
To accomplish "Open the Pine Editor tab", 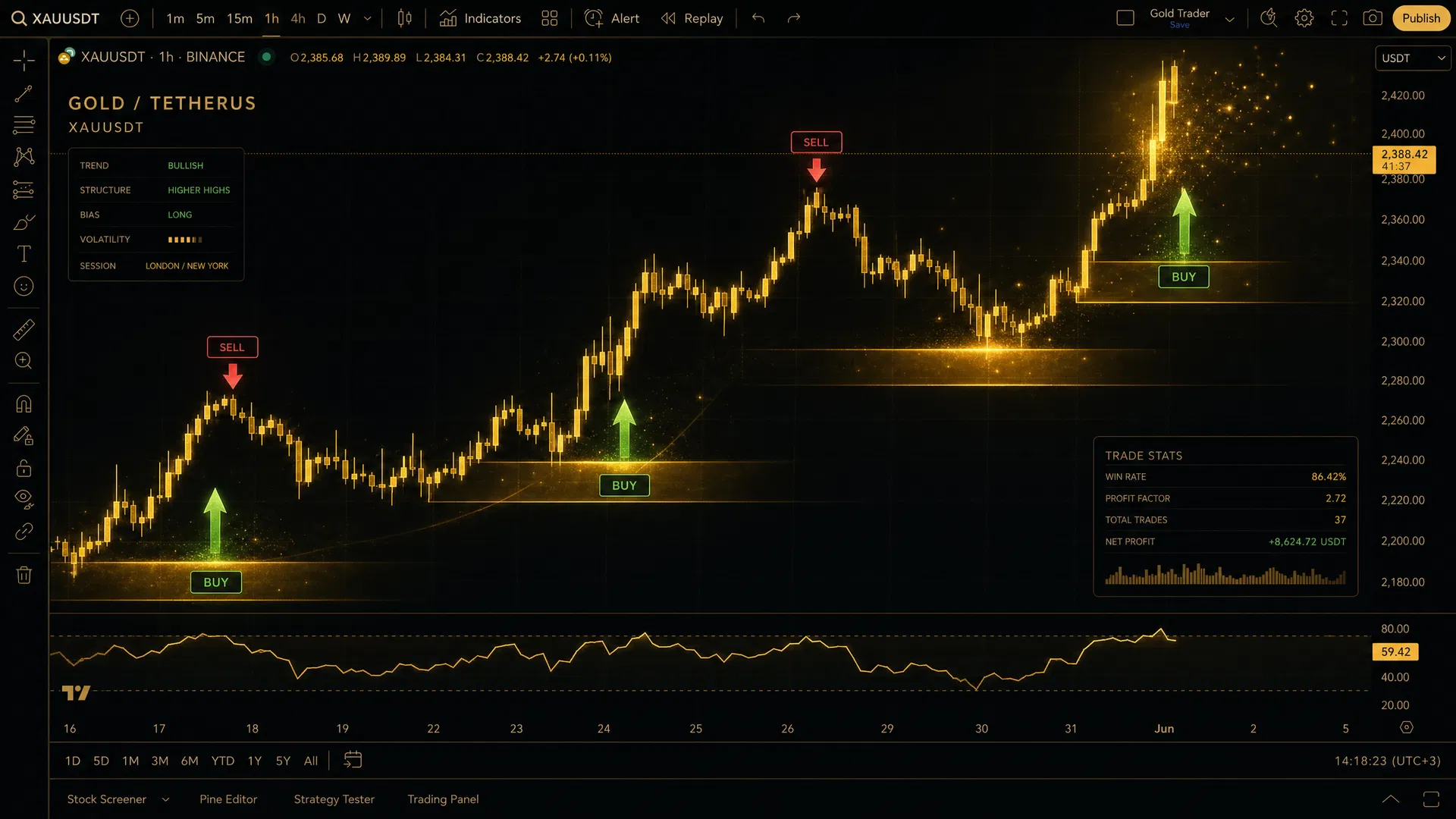I will pyautogui.click(x=228, y=799).
